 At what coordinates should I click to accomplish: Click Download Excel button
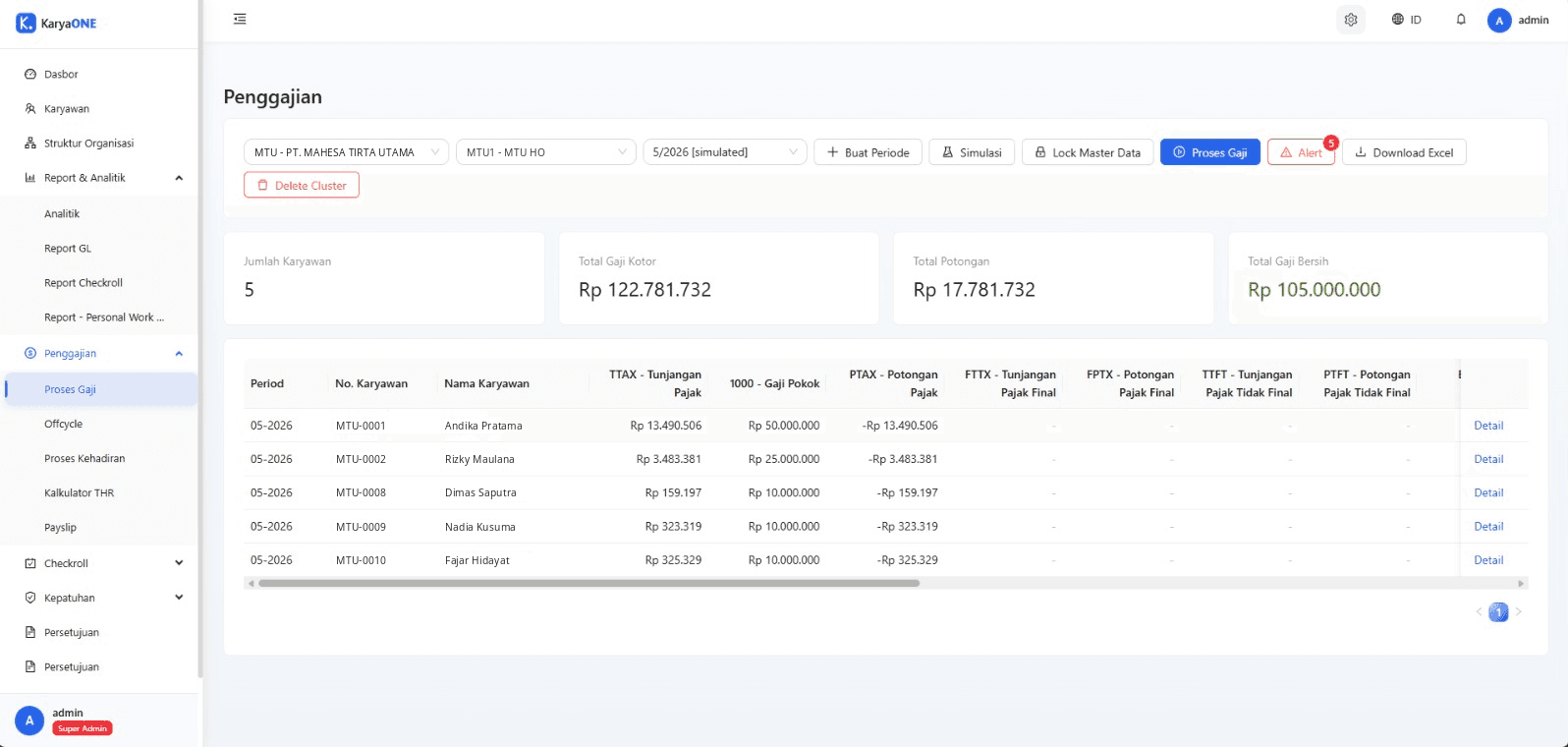[x=1404, y=152]
